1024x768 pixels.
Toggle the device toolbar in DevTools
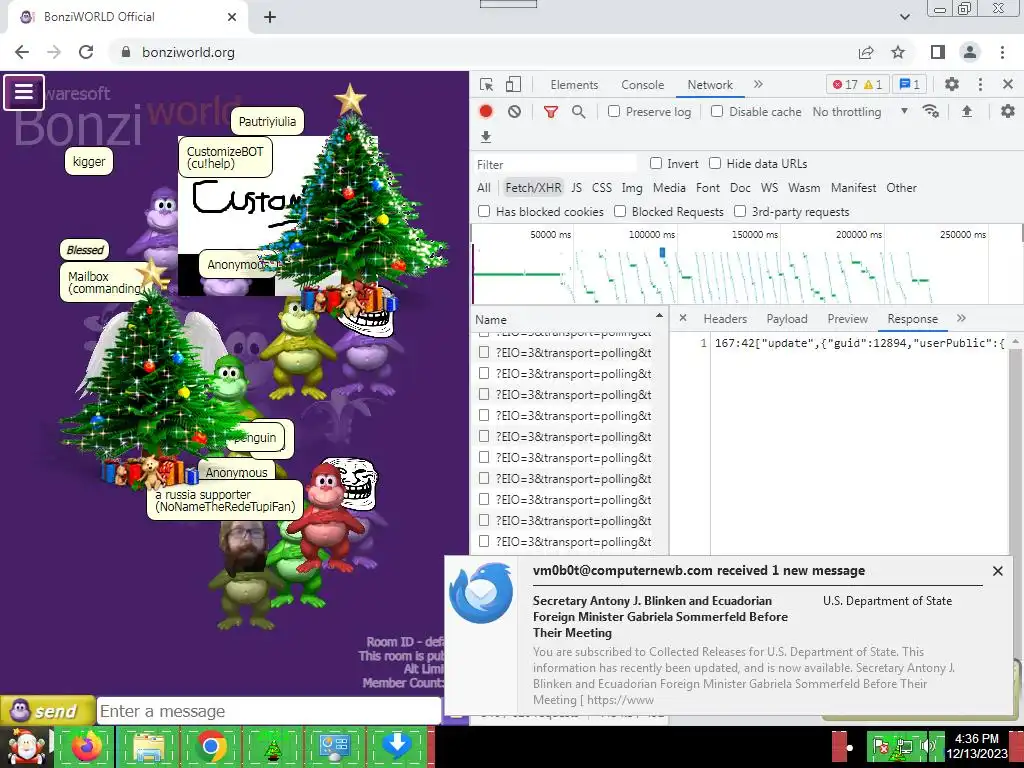(x=513, y=84)
